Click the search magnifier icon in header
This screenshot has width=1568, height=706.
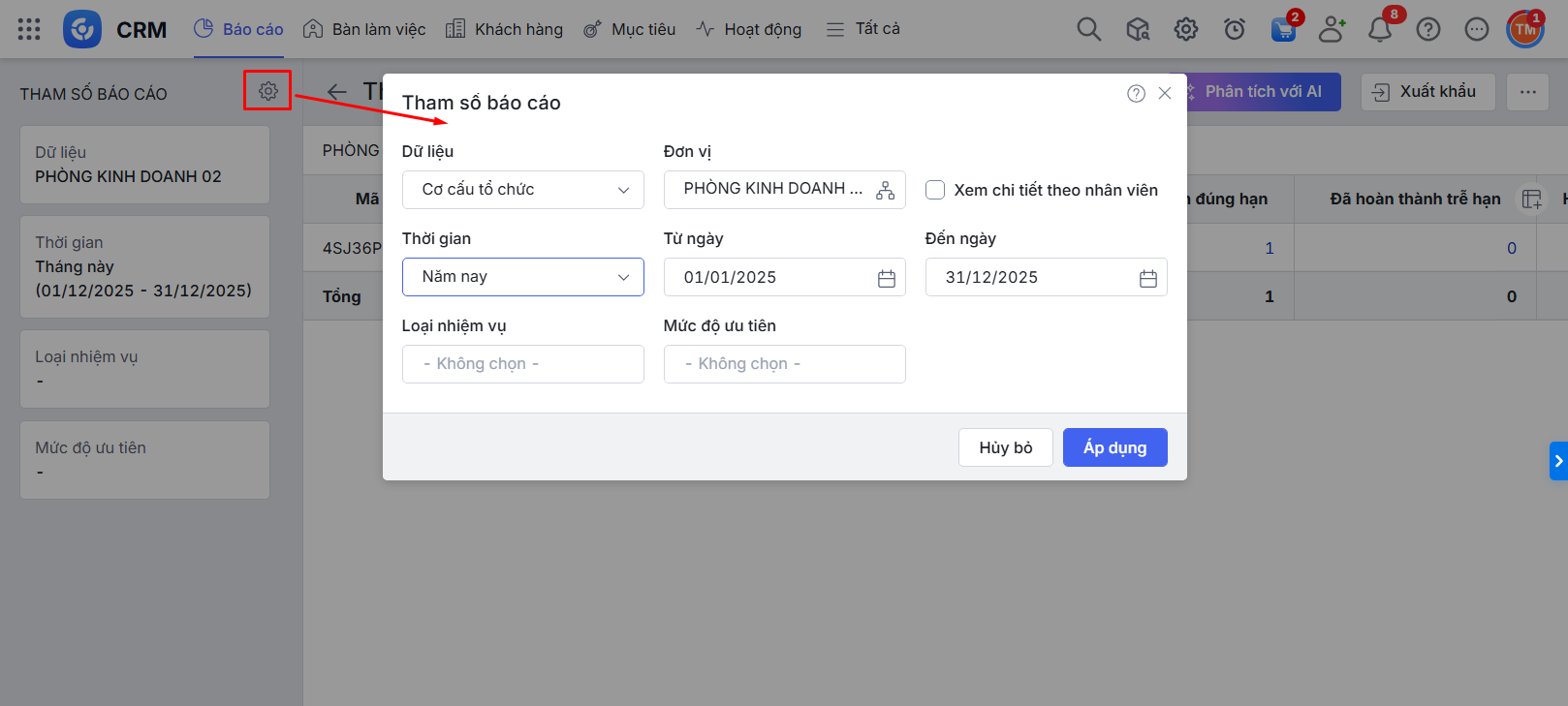tap(1088, 29)
